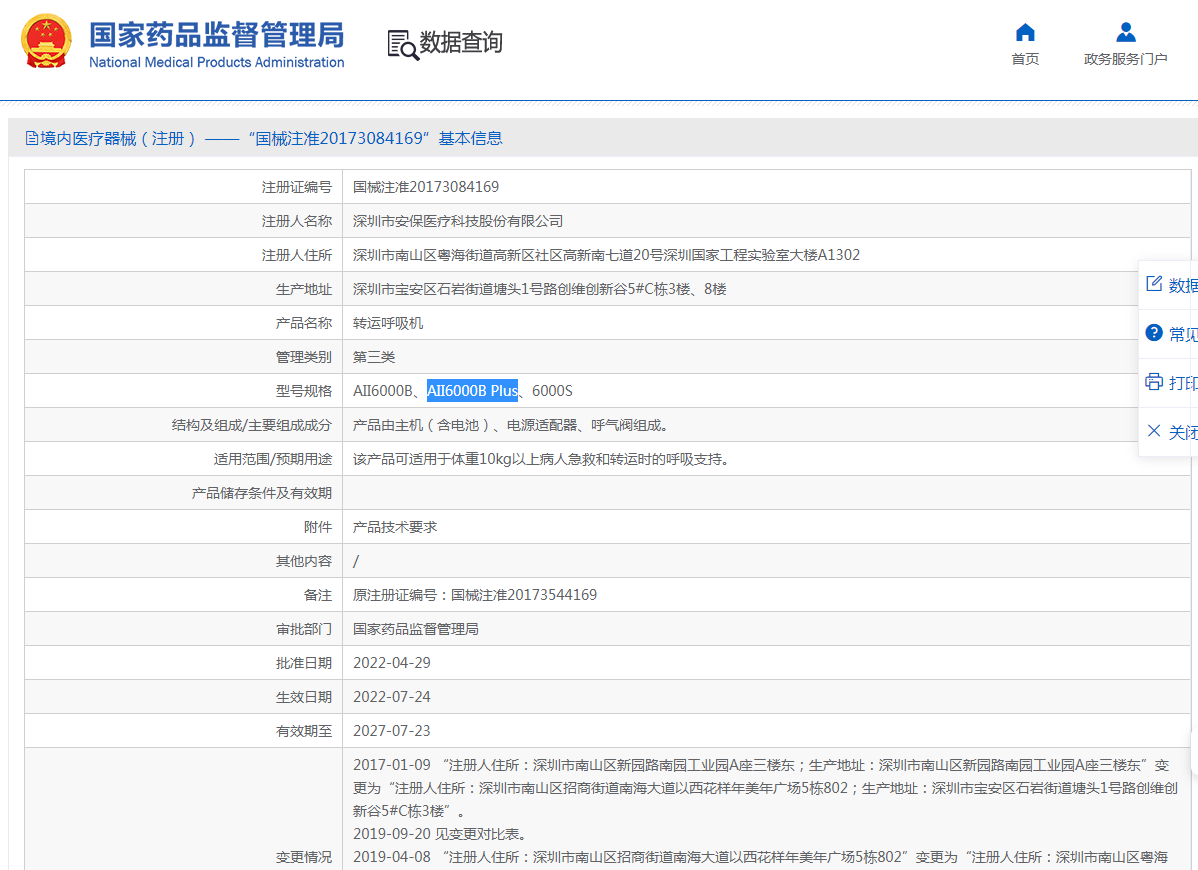Click National Medical Products Administration text
Image resolution: width=1198 pixels, height=870 pixels.
[x=216, y=63]
